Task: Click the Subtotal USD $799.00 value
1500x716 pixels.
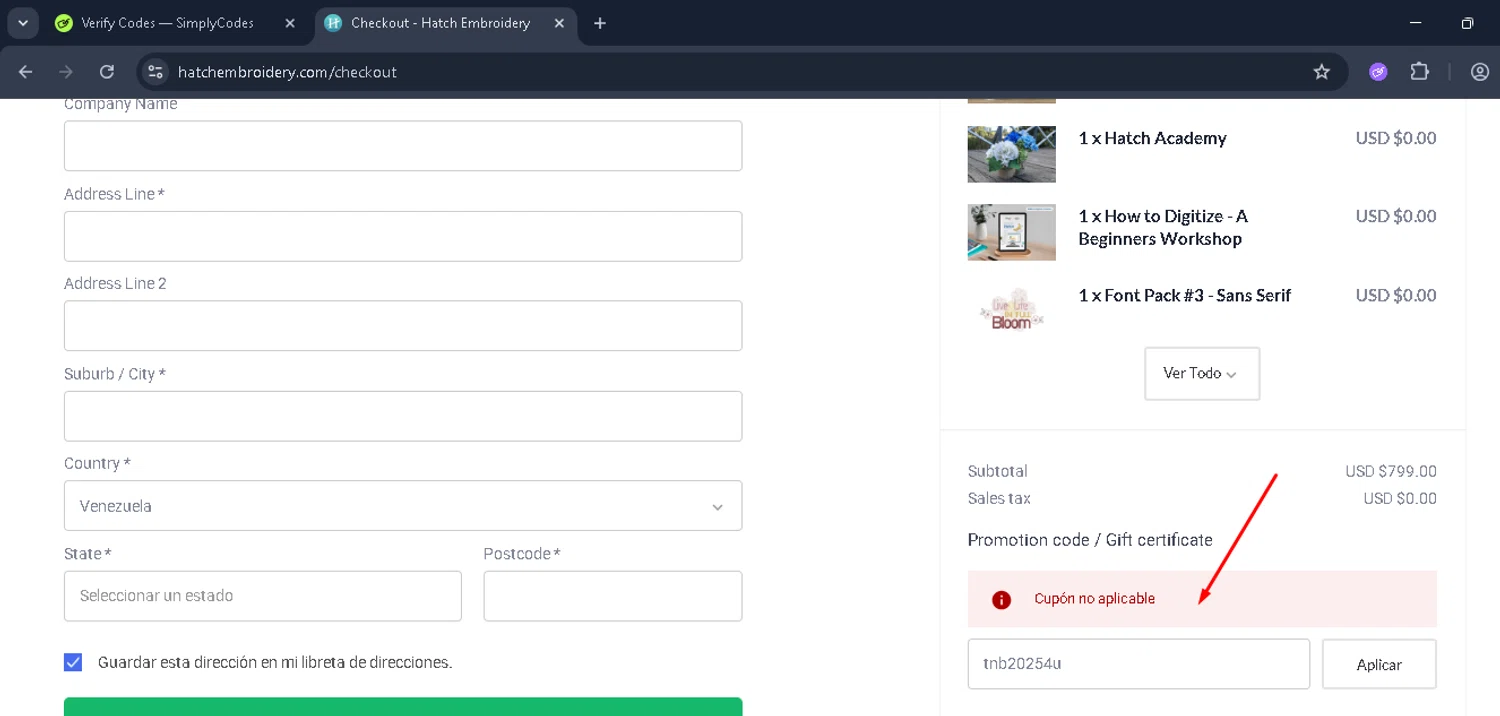Action: point(1391,471)
